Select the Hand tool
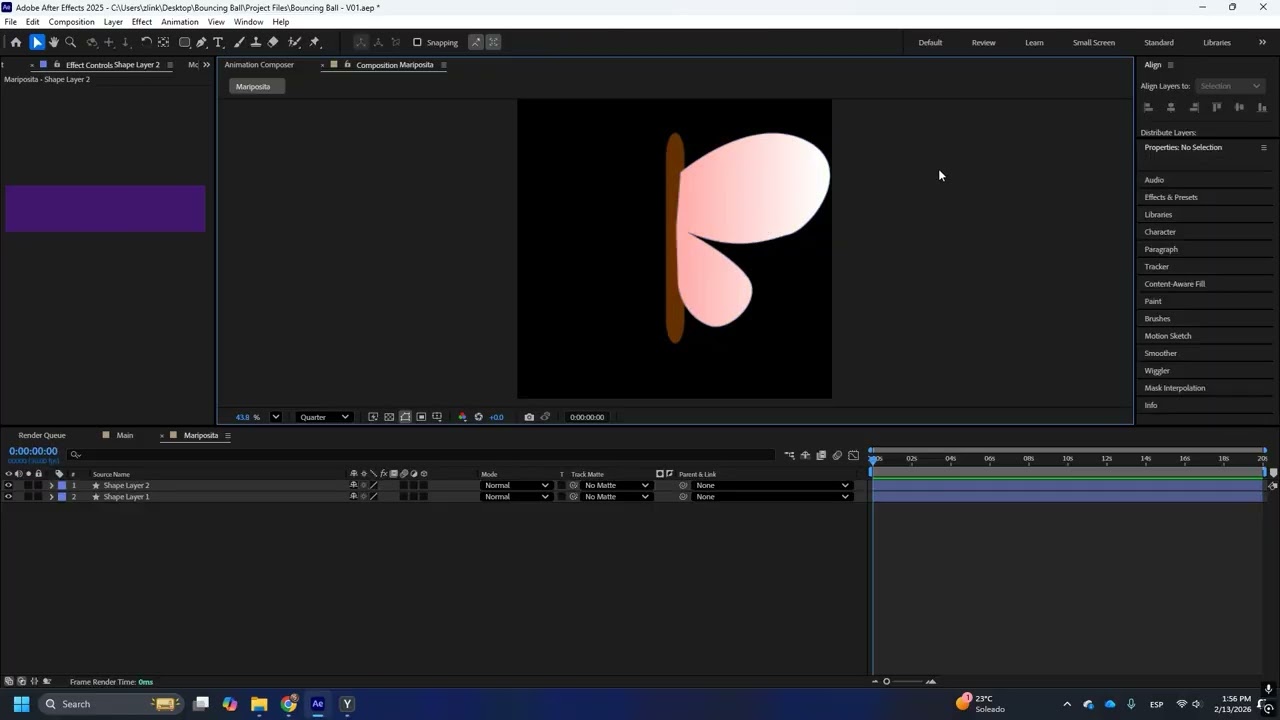 (x=54, y=42)
